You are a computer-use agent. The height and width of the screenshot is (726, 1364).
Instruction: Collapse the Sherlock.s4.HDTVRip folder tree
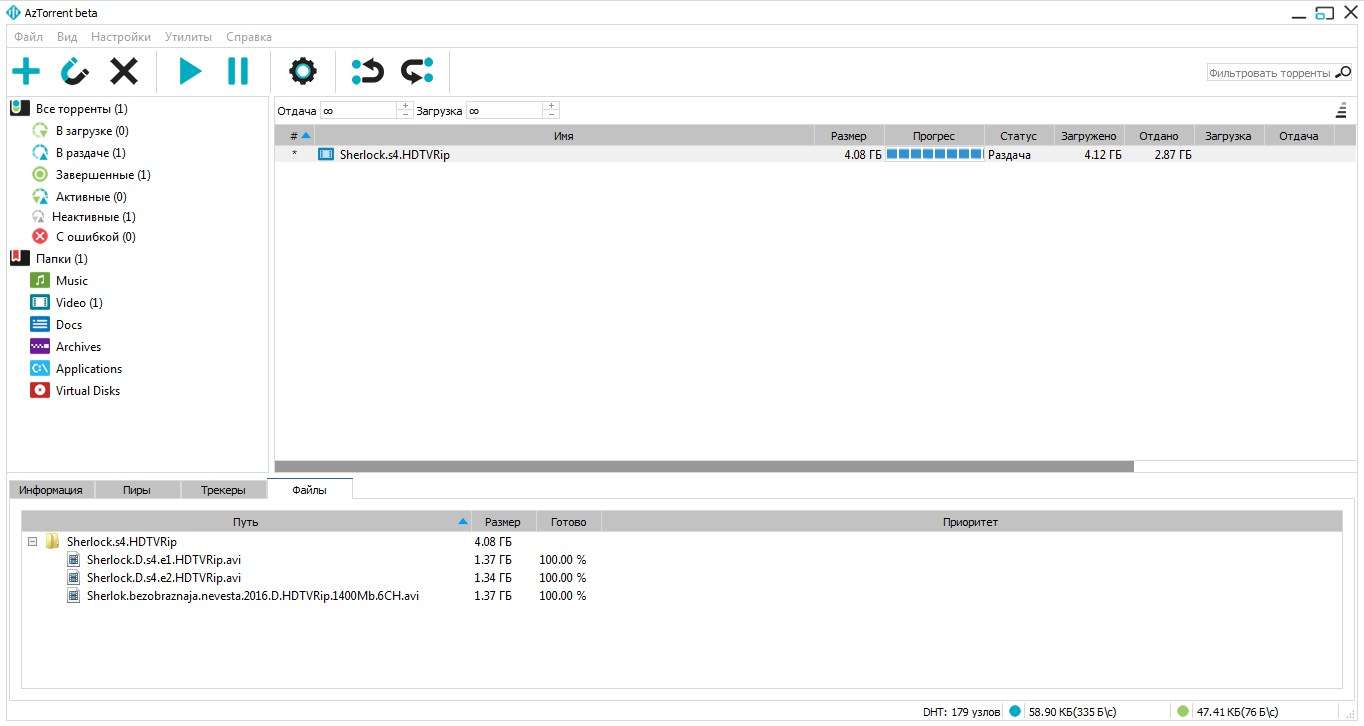[x=33, y=542]
